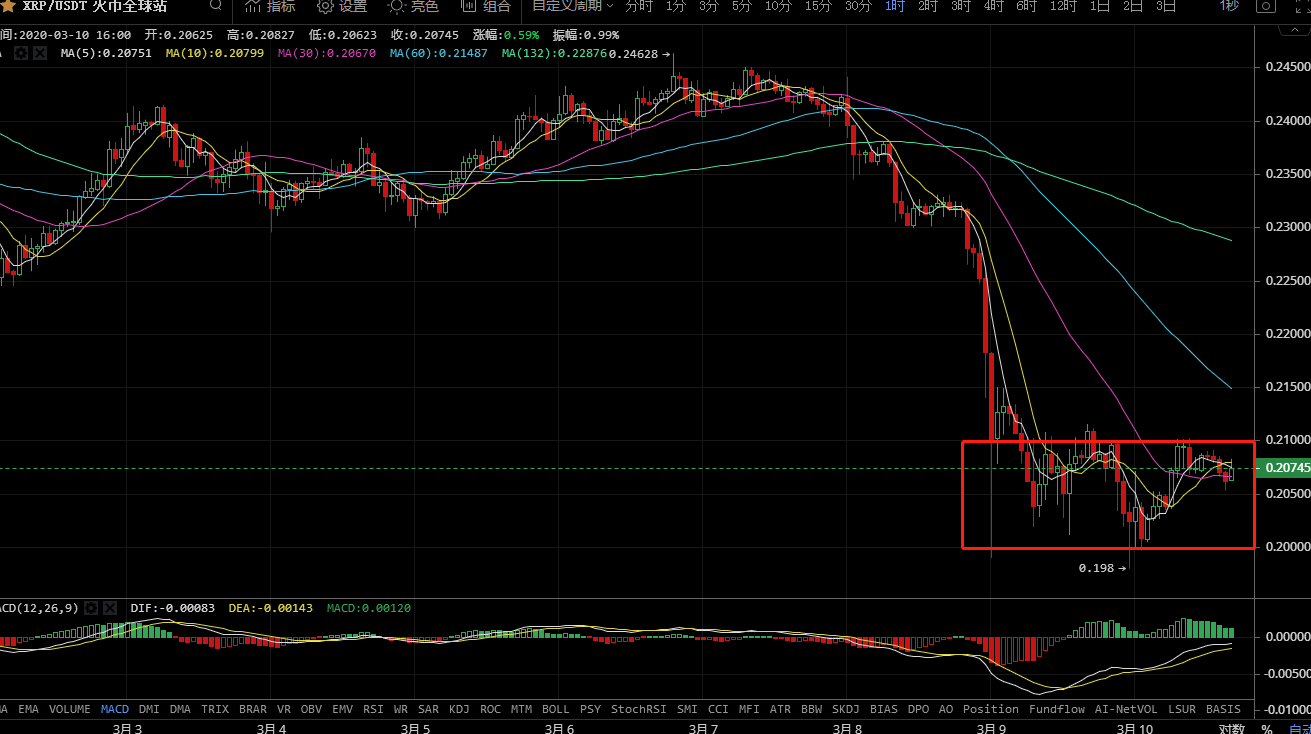Image resolution: width=1311 pixels, height=734 pixels.
Task: Remove the MACD indicator with X
Action: point(109,608)
